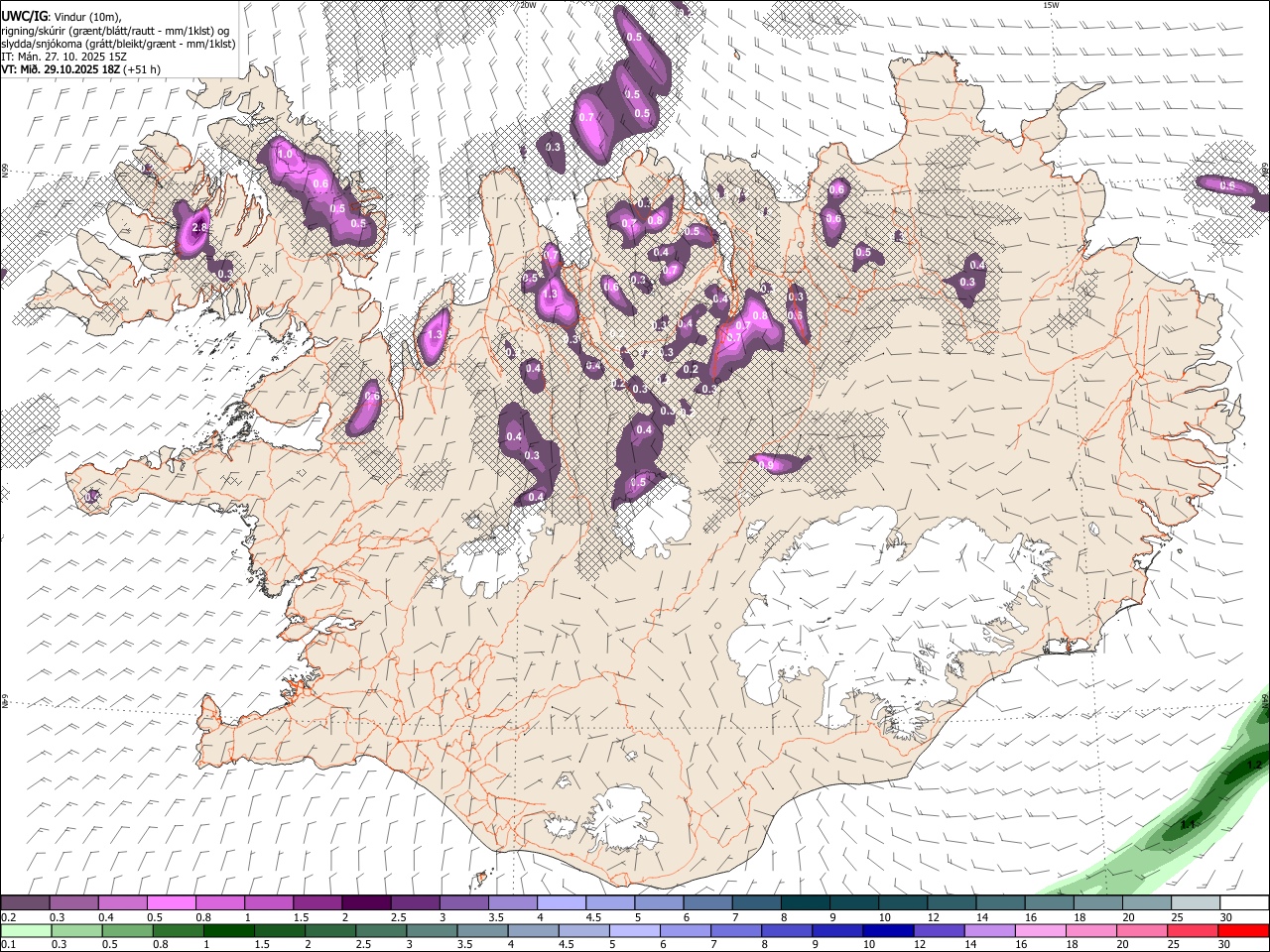Click the bright red swatch ending the bottom legend row
The width and height of the screenshot is (1270, 952).
pos(1243,930)
